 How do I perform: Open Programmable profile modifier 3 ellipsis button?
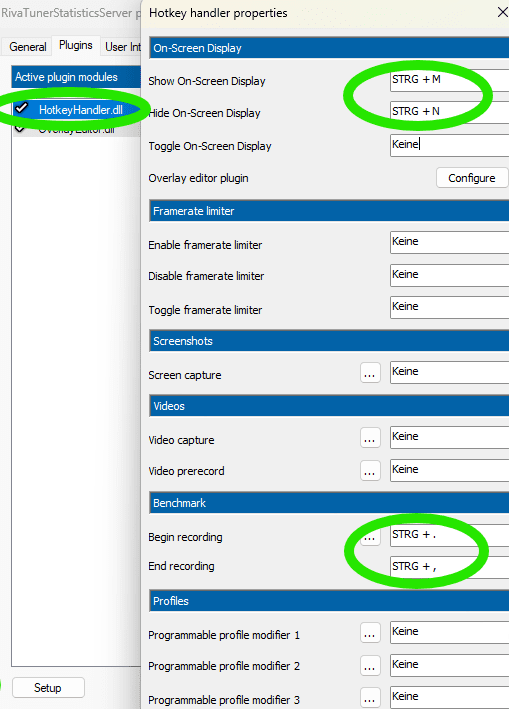coord(370,698)
